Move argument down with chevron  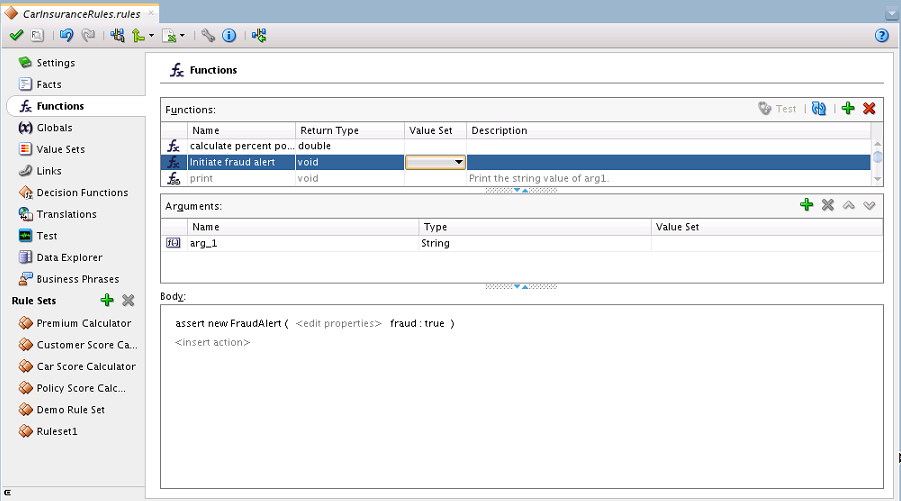[x=869, y=205]
